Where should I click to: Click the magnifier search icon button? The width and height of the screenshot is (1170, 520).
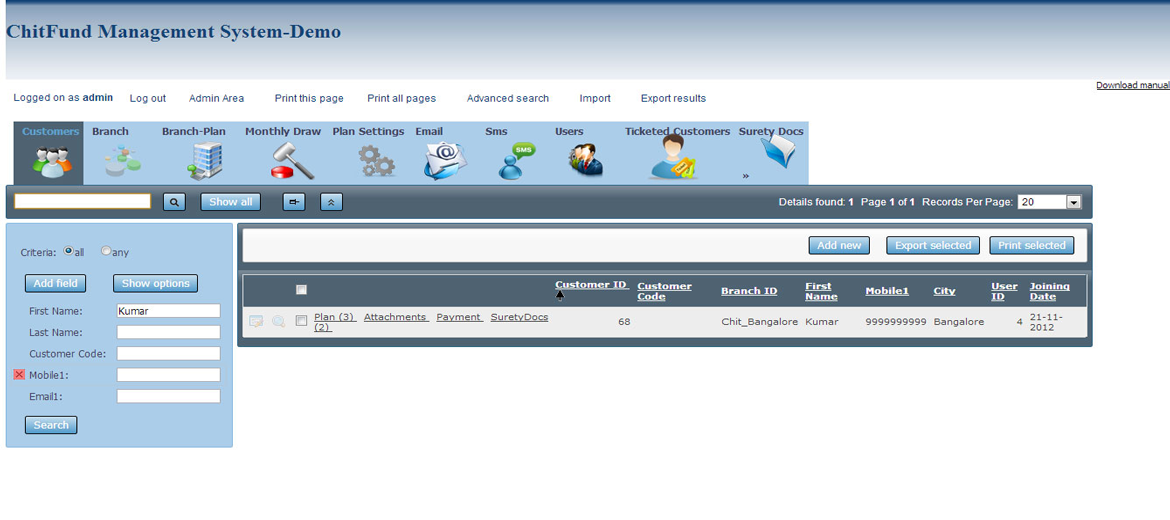coord(174,202)
